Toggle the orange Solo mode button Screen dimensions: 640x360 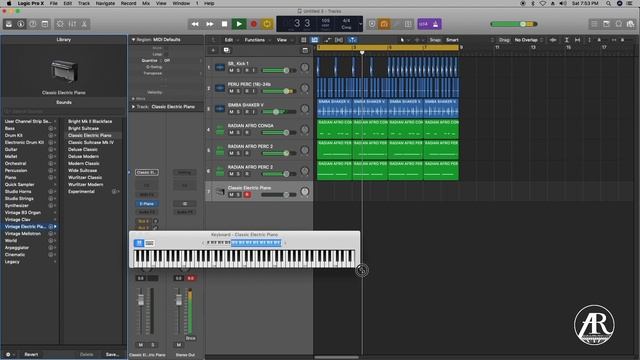pyautogui.click(x=384, y=24)
